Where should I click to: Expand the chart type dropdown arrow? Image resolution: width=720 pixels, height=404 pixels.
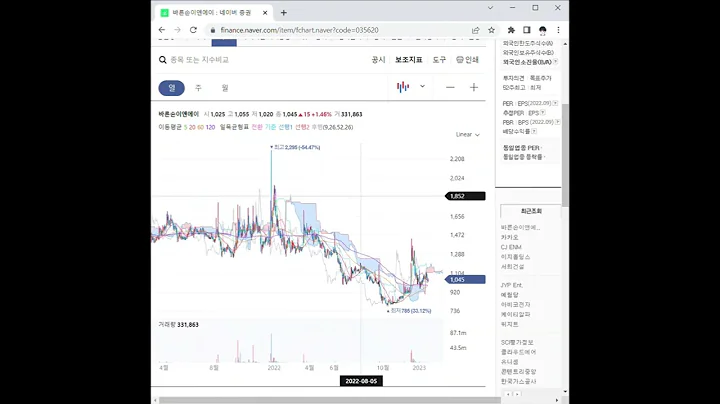pyautogui.click(x=422, y=86)
